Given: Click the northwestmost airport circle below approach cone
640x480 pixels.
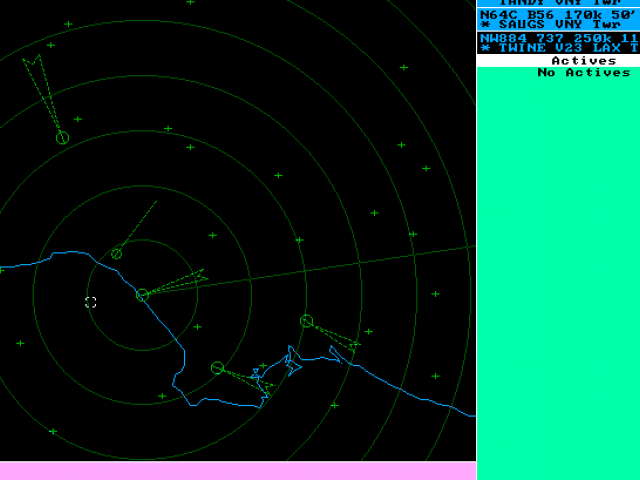Looking at the screenshot, I should pyautogui.click(x=62, y=137).
